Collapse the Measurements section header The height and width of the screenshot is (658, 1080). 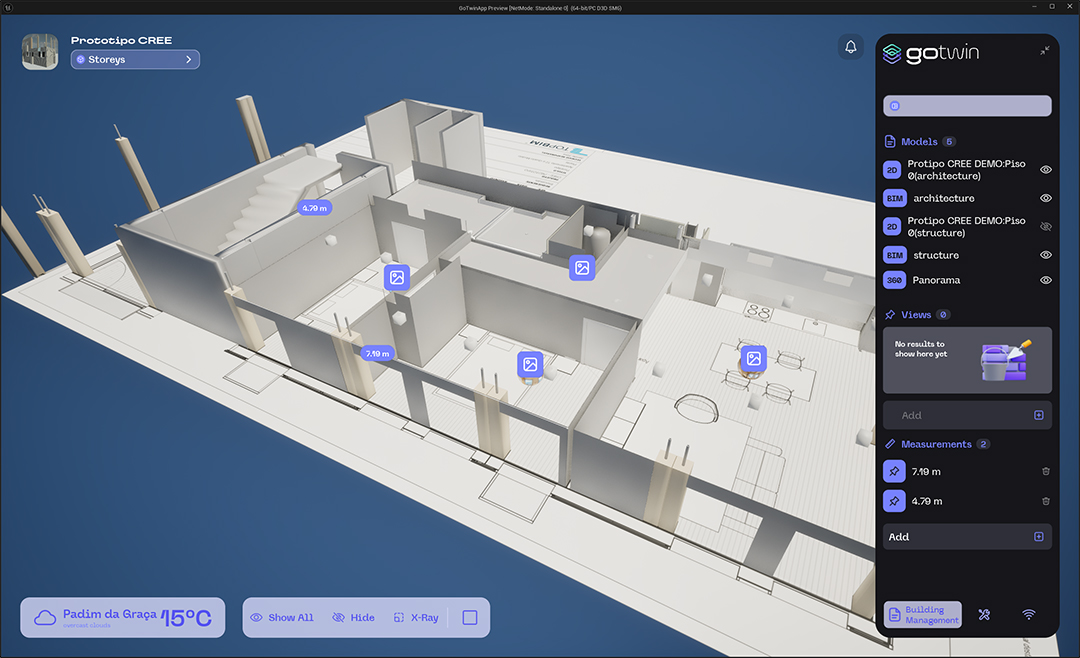(935, 444)
